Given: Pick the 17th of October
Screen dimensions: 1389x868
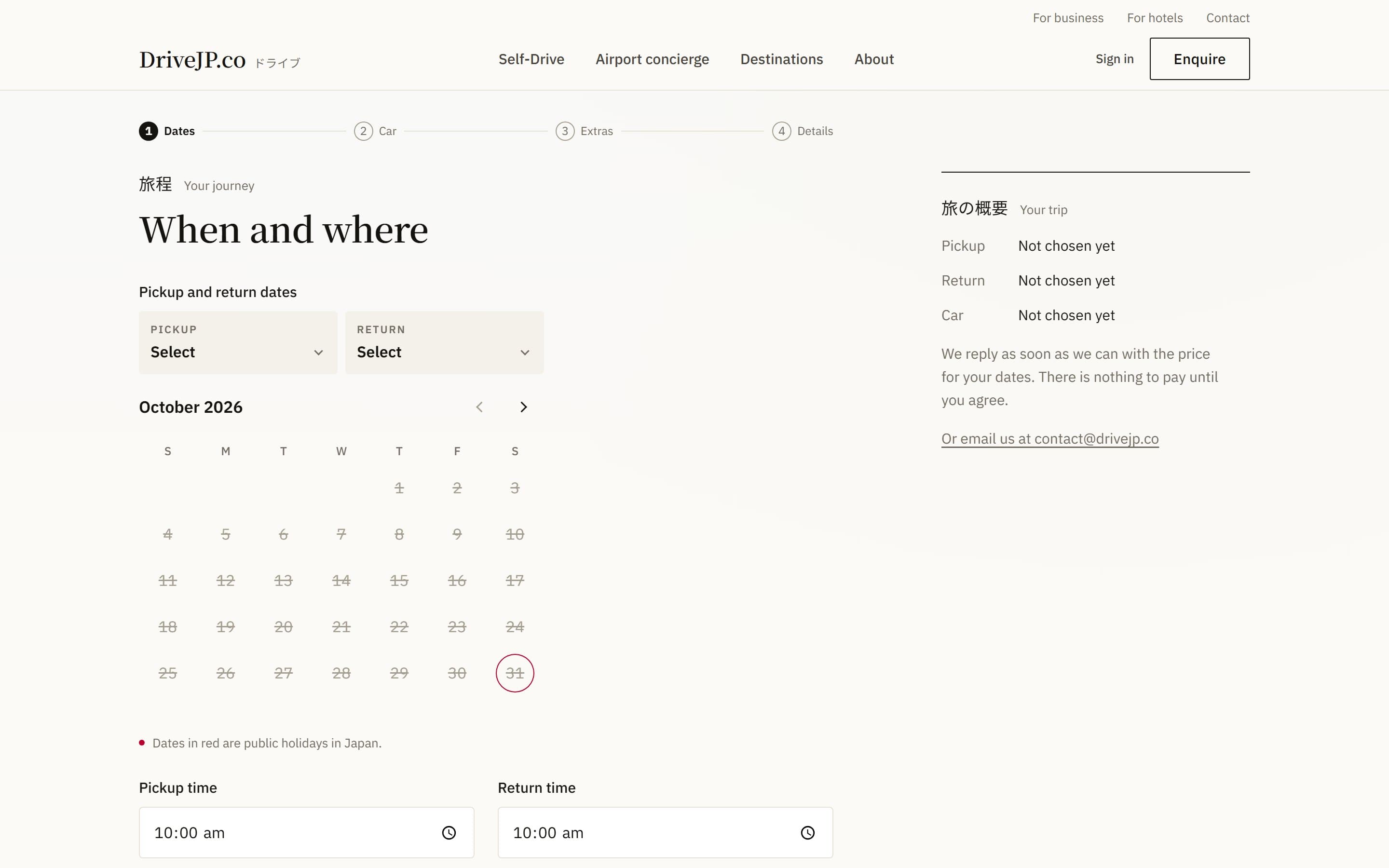Looking at the screenshot, I should (515, 581).
